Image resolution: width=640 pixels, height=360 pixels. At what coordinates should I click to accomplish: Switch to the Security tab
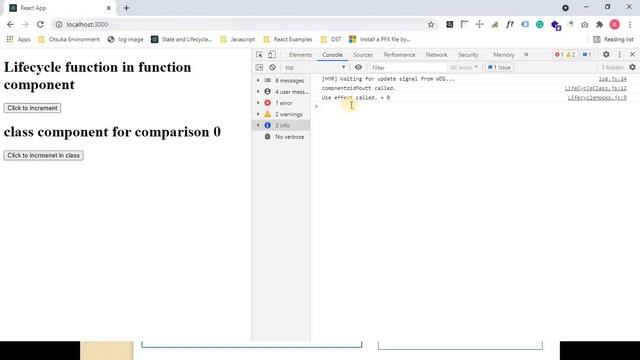click(x=468, y=55)
